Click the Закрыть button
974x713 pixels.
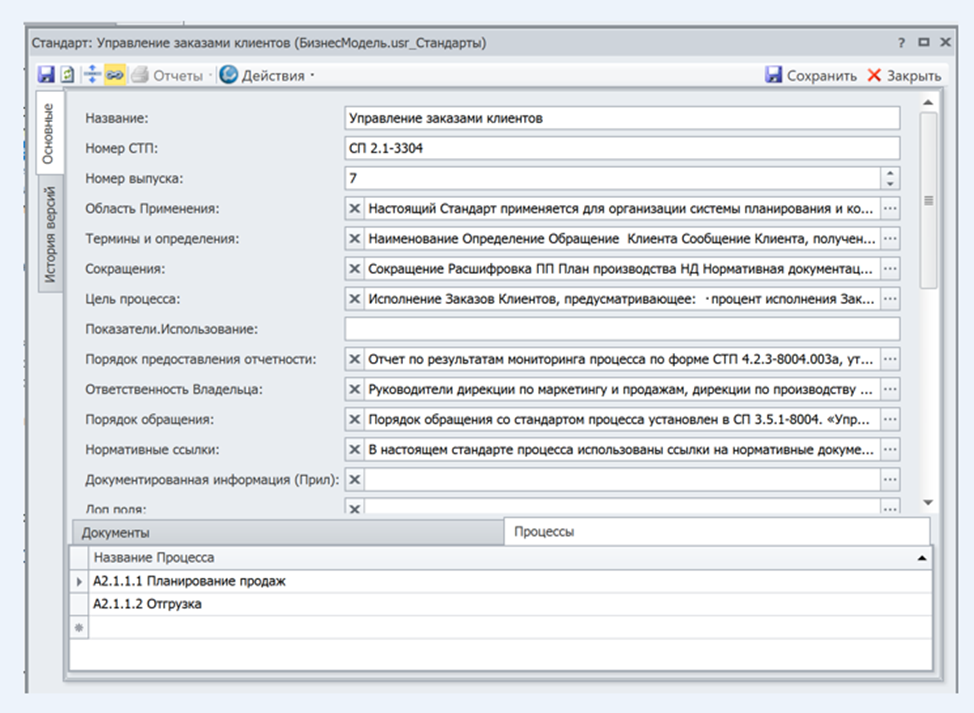click(x=903, y=75)
